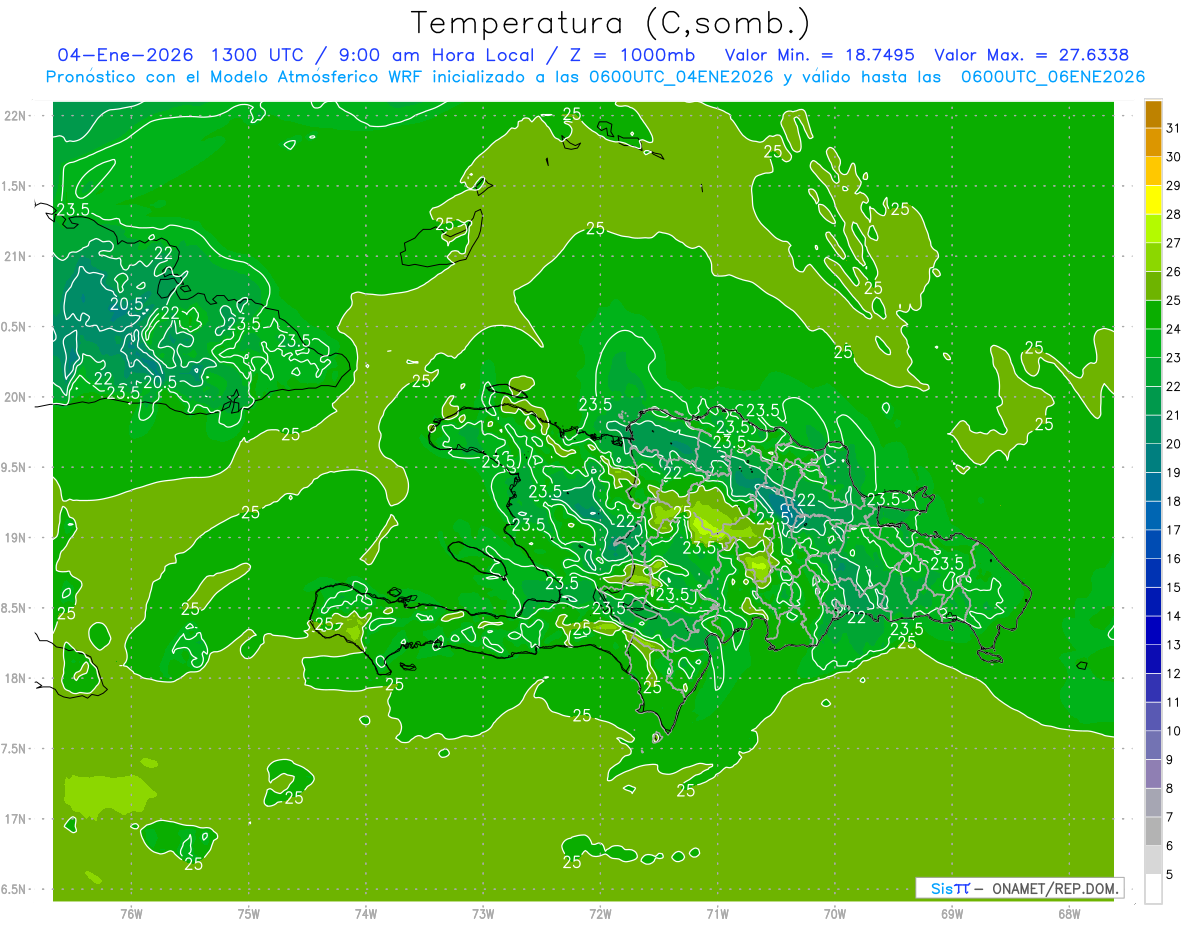This screenshot has height=927, width=1200.
Task: Click the 'Temperatura (C,somb.)' title
Action: point(611,24)
